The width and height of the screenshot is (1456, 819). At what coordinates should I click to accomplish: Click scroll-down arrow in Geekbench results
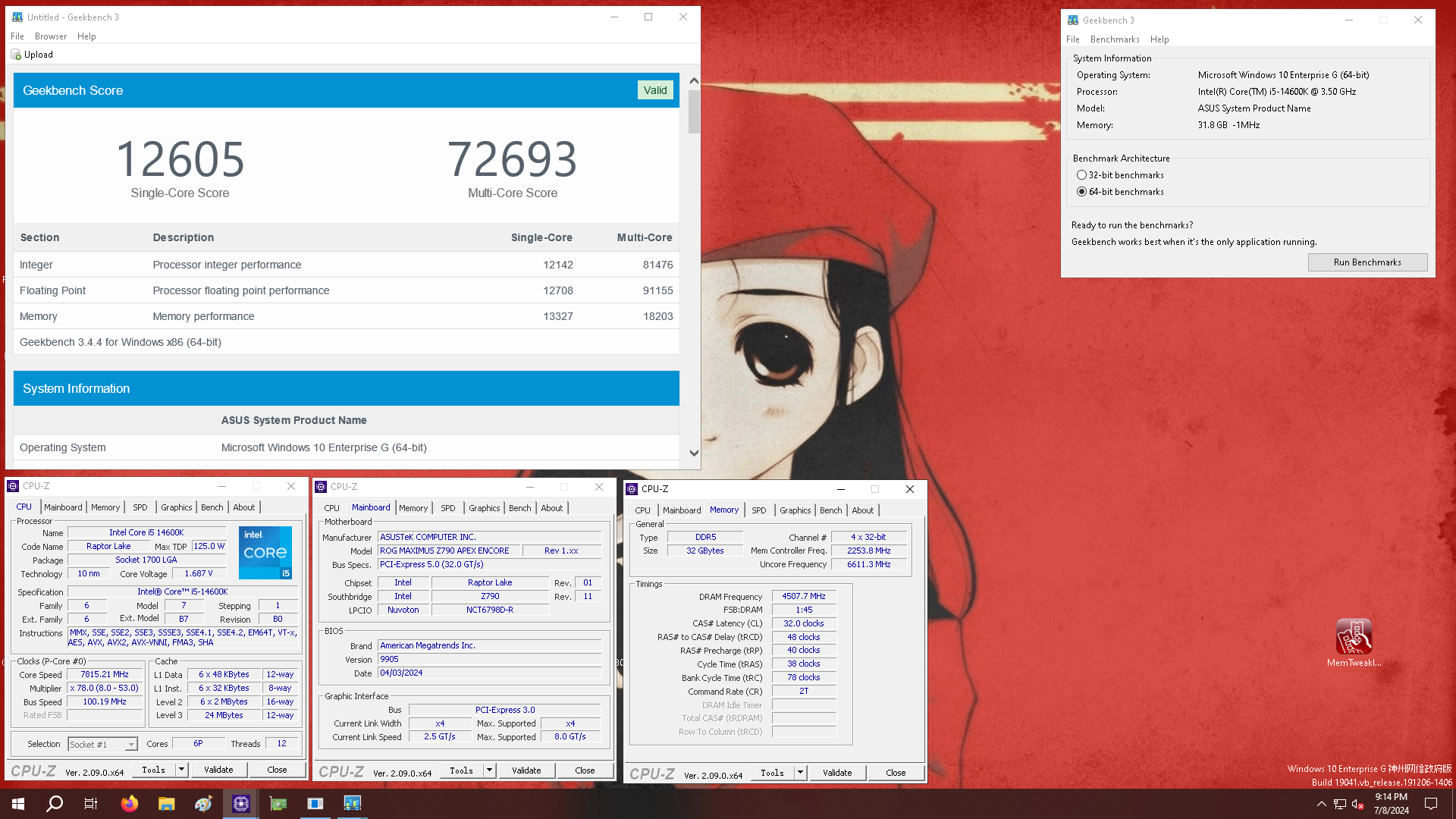pos(694,453)
